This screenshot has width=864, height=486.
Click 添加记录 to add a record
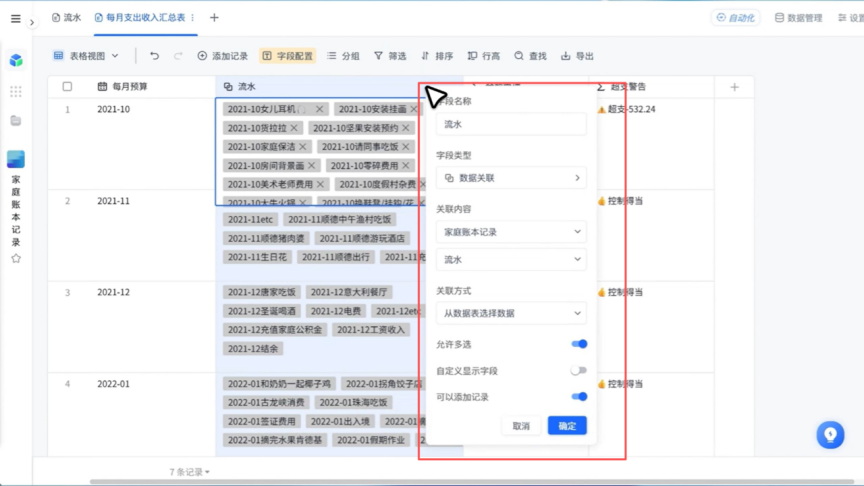(223, 56)
